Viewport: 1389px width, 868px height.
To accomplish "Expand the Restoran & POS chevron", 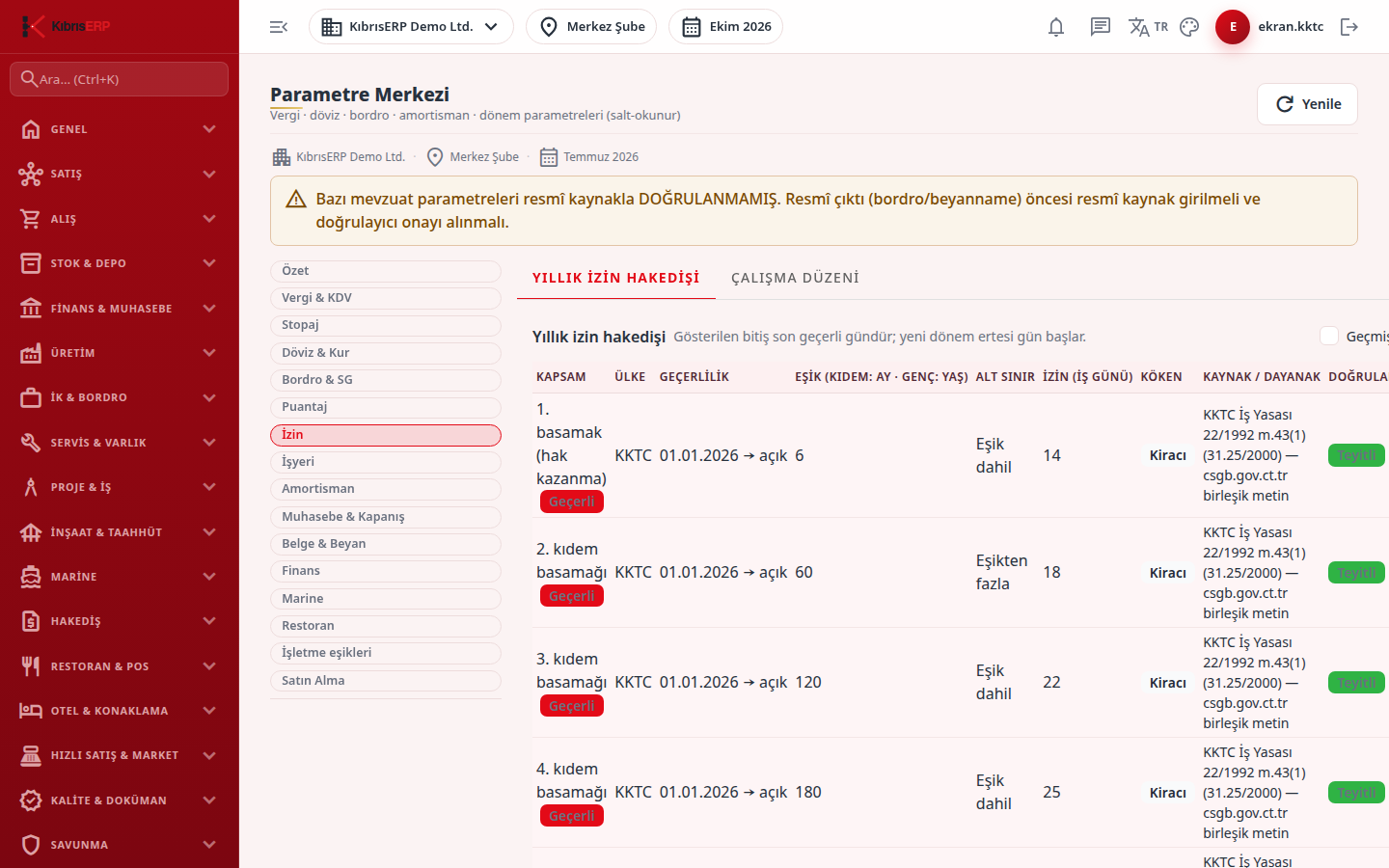I will coord(209,666).
